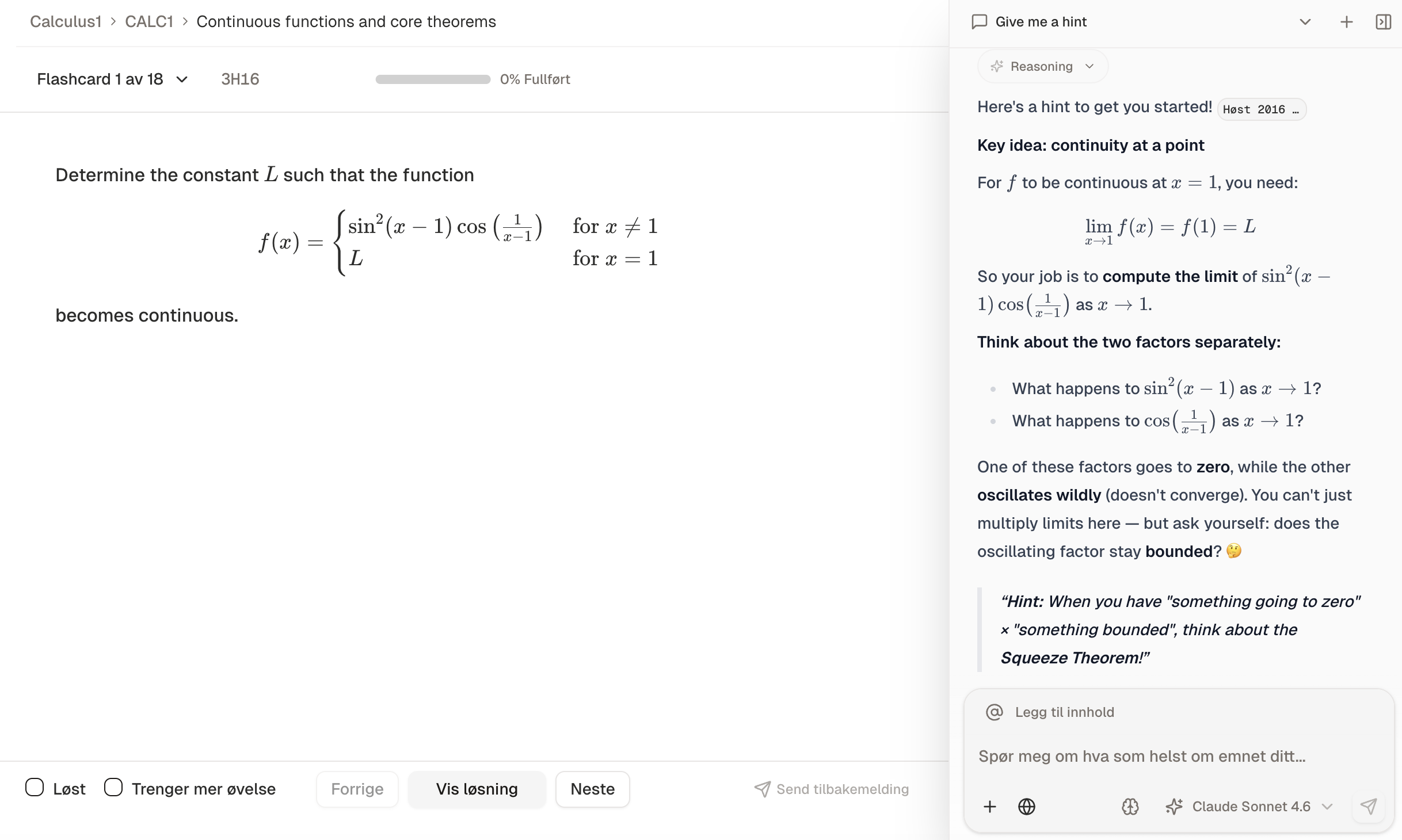This screenshot has width=1402, height=840.
Task: Click the Neste button
Action: tap(592, 789)
